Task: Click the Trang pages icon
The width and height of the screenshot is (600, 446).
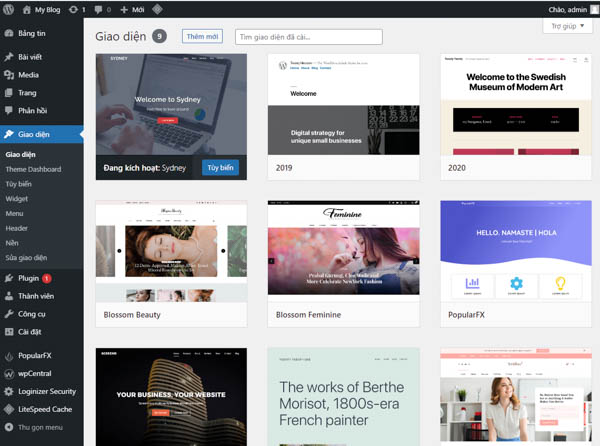Action: (9, 93)
